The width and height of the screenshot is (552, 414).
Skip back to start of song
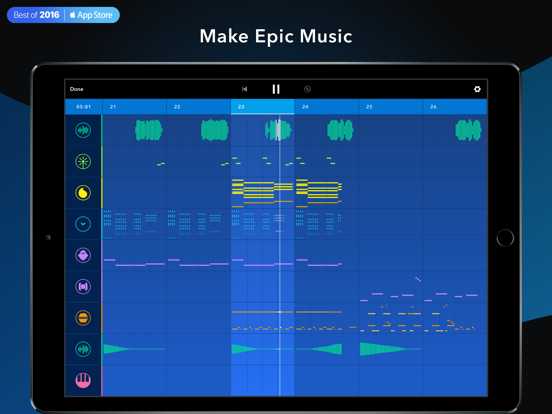[x=244, y=89]
